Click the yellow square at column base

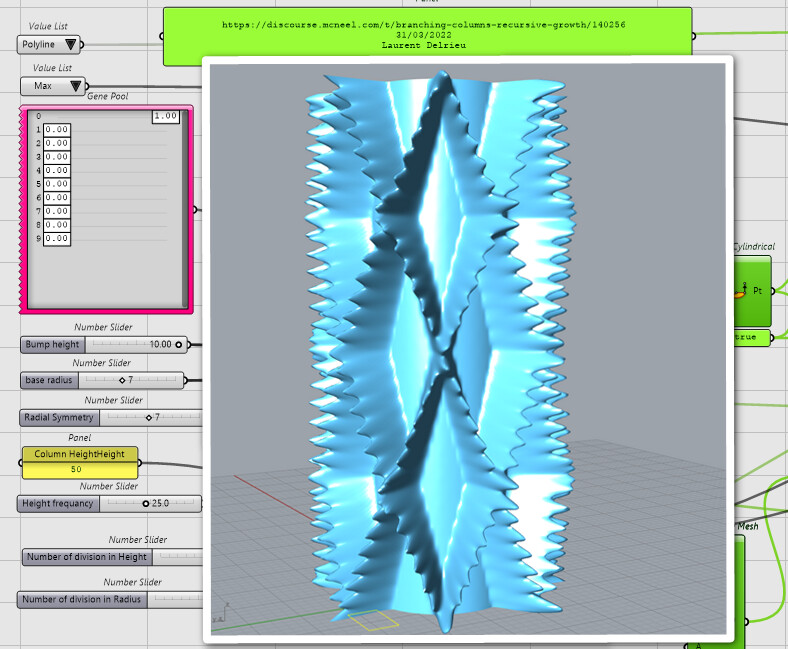pos(373,620)
